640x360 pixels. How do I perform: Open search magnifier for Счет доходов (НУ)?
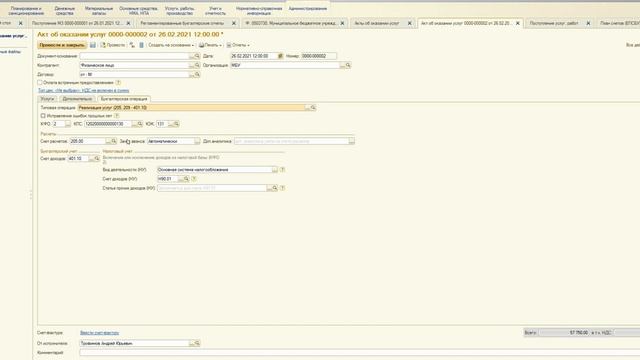click(186, 179)
